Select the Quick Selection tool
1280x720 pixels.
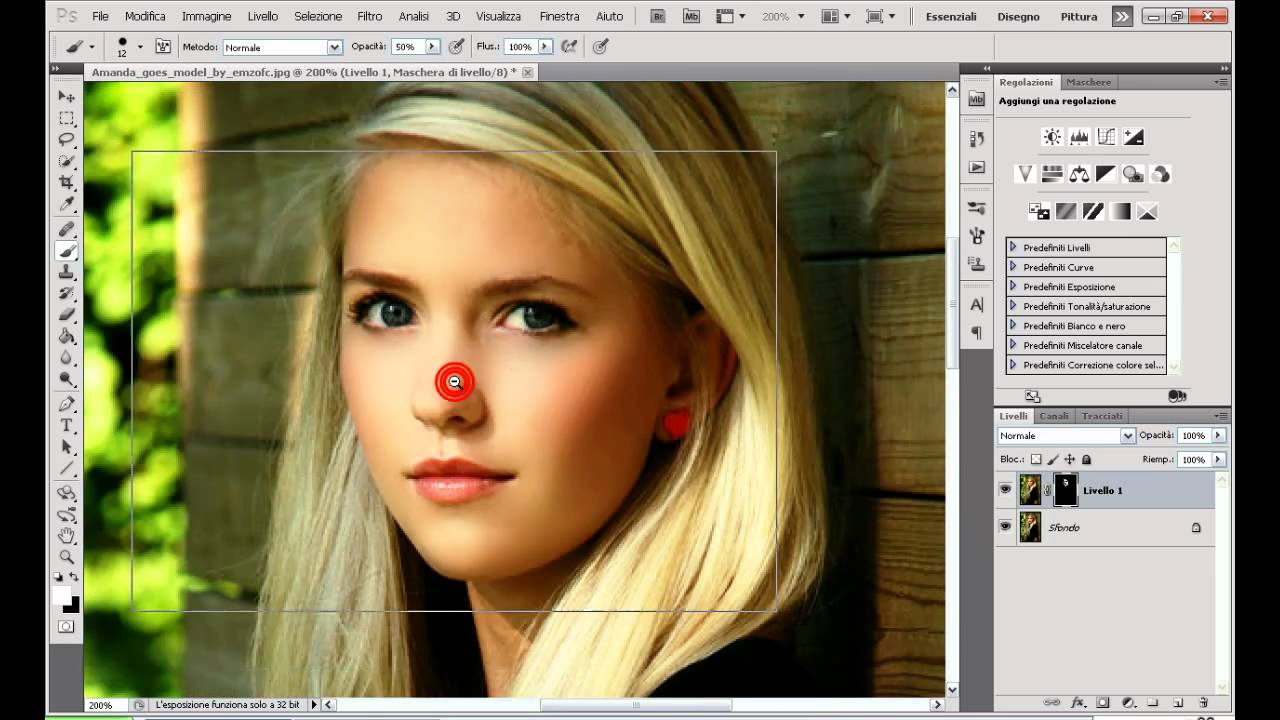point(66,161)
